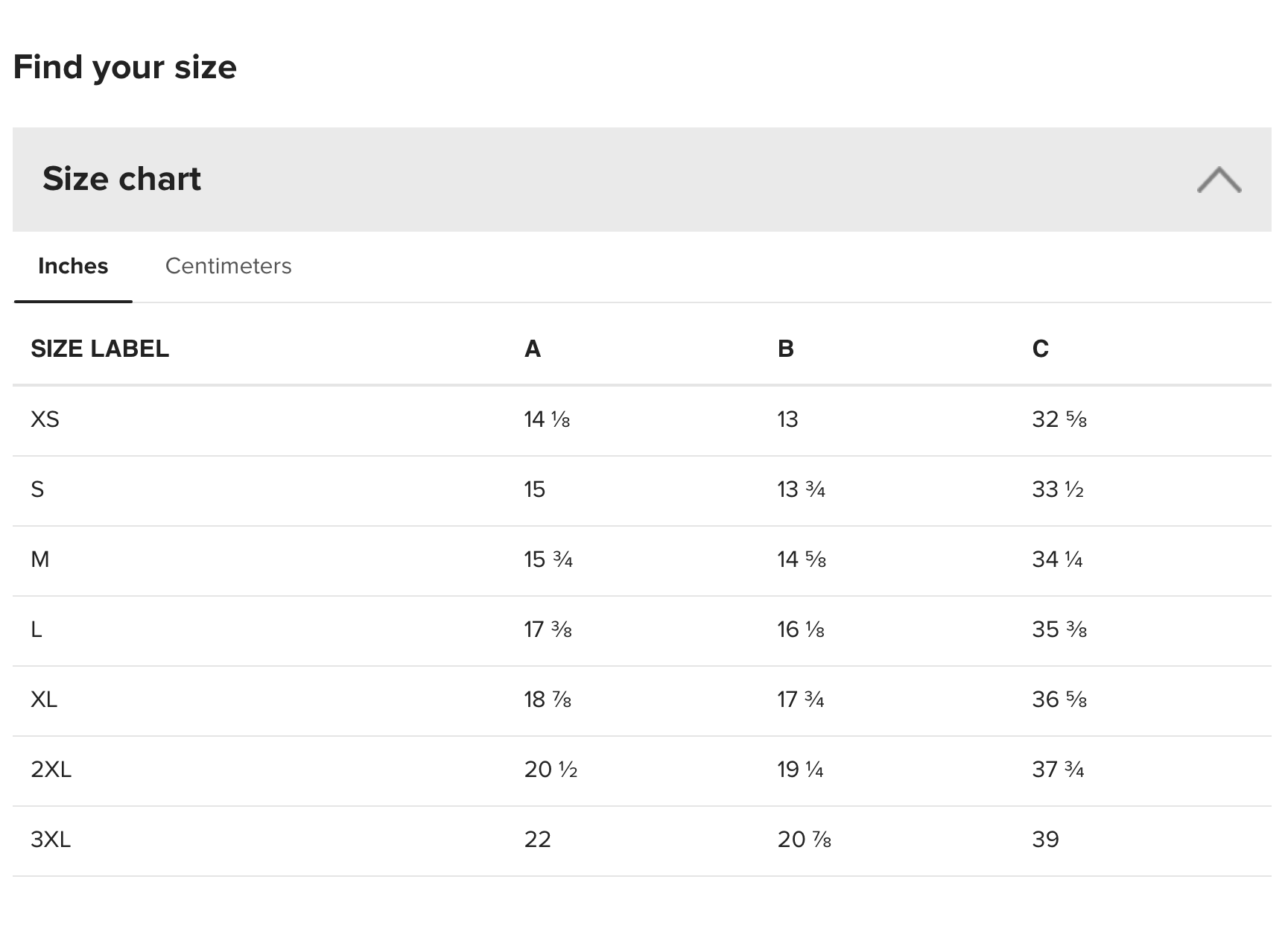
Task: Click column header A
Action: point(533,349)
